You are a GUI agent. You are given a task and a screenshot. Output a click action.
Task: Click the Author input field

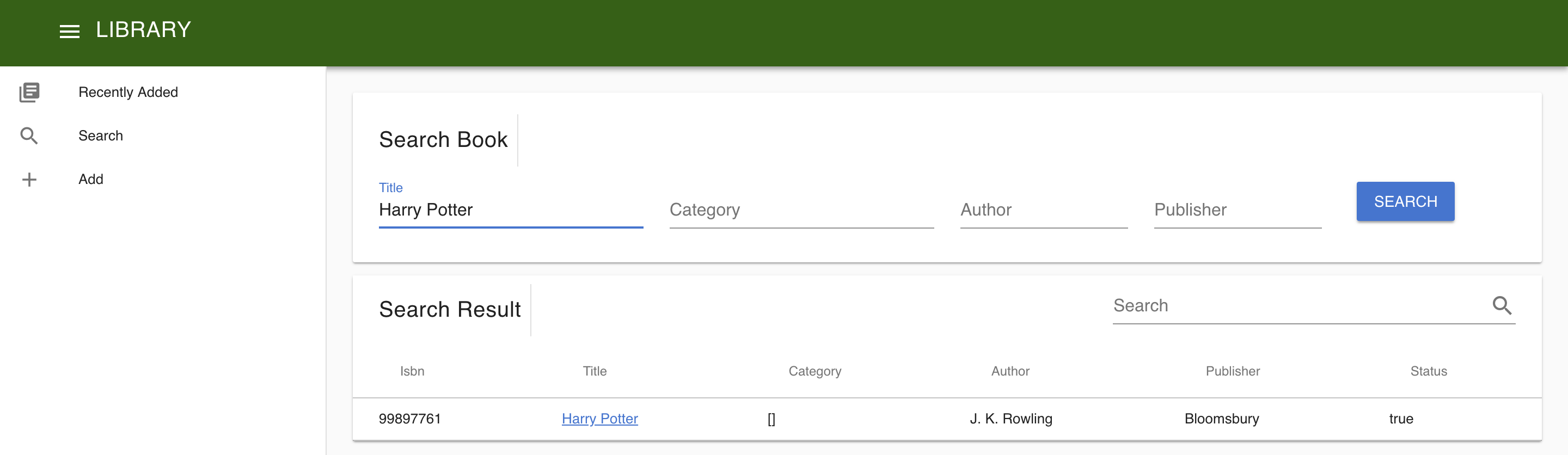click(x=1043, y=210)
